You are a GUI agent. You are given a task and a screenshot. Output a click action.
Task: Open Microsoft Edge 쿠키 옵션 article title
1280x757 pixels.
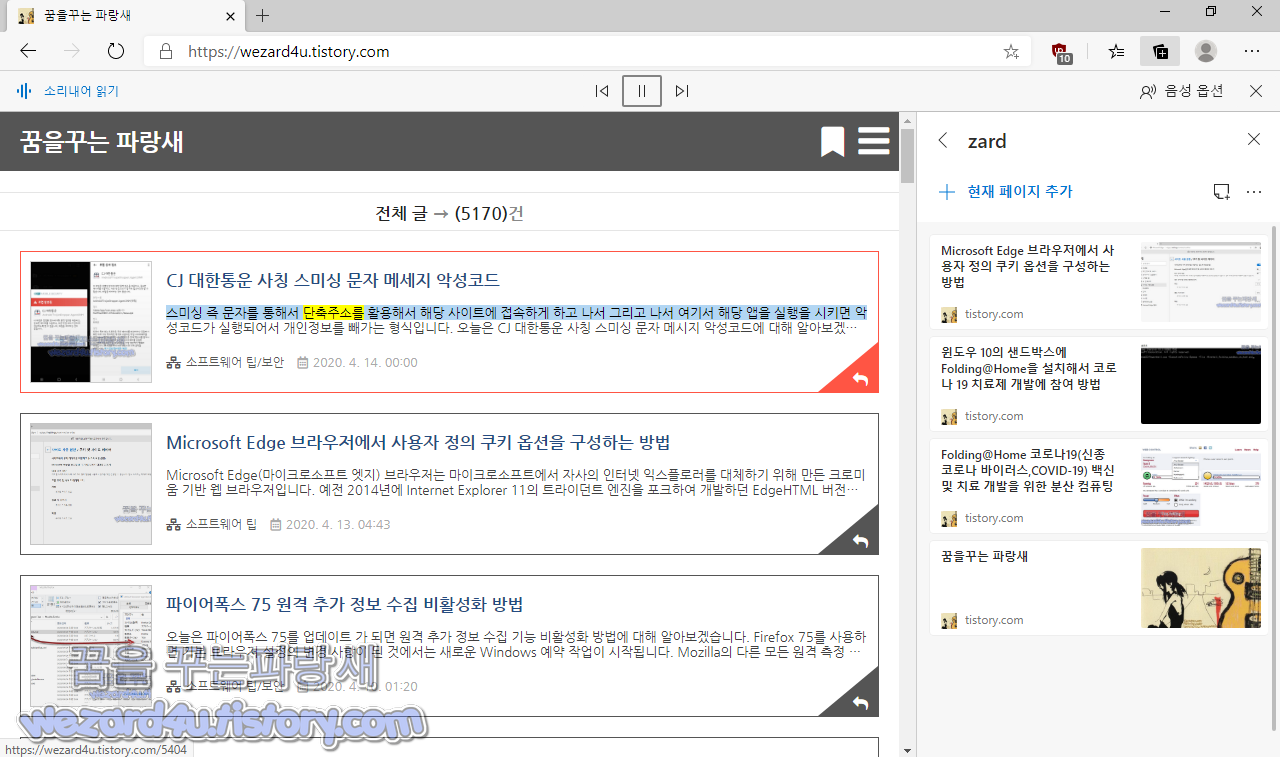[x=418, y=442]
